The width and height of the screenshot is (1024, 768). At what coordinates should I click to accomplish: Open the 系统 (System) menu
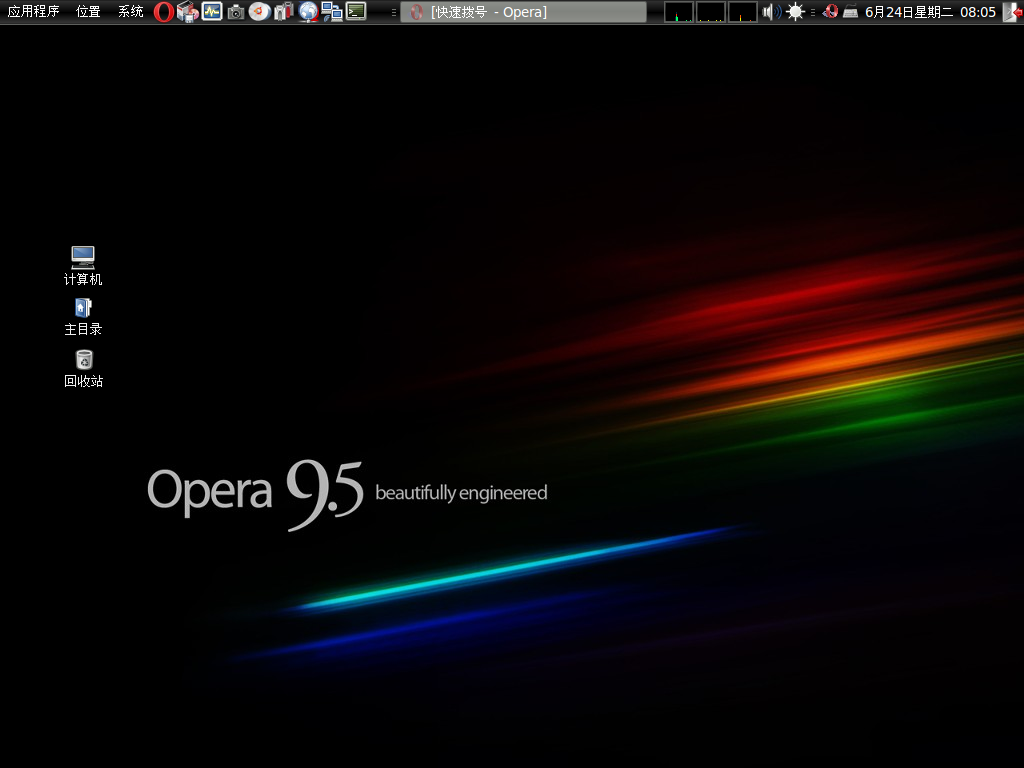(131, 12)
